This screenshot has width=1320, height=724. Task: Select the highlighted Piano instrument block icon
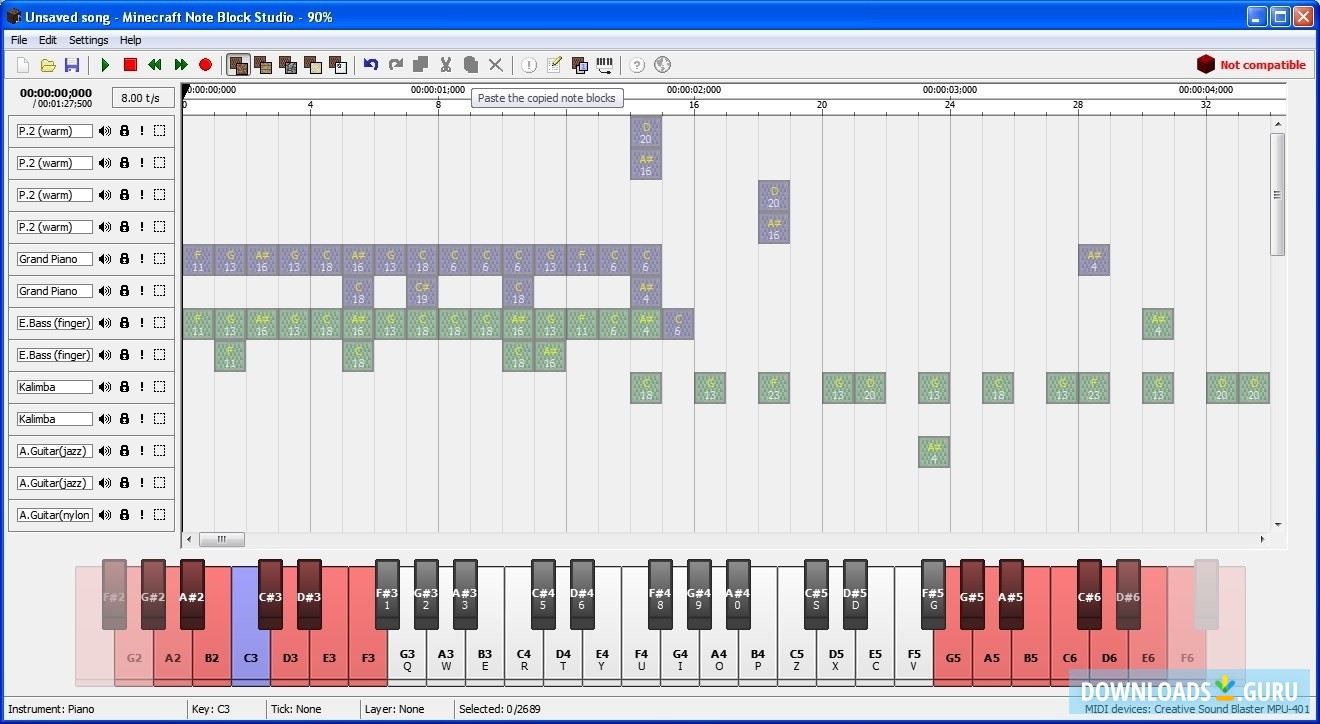pos(238,65)
